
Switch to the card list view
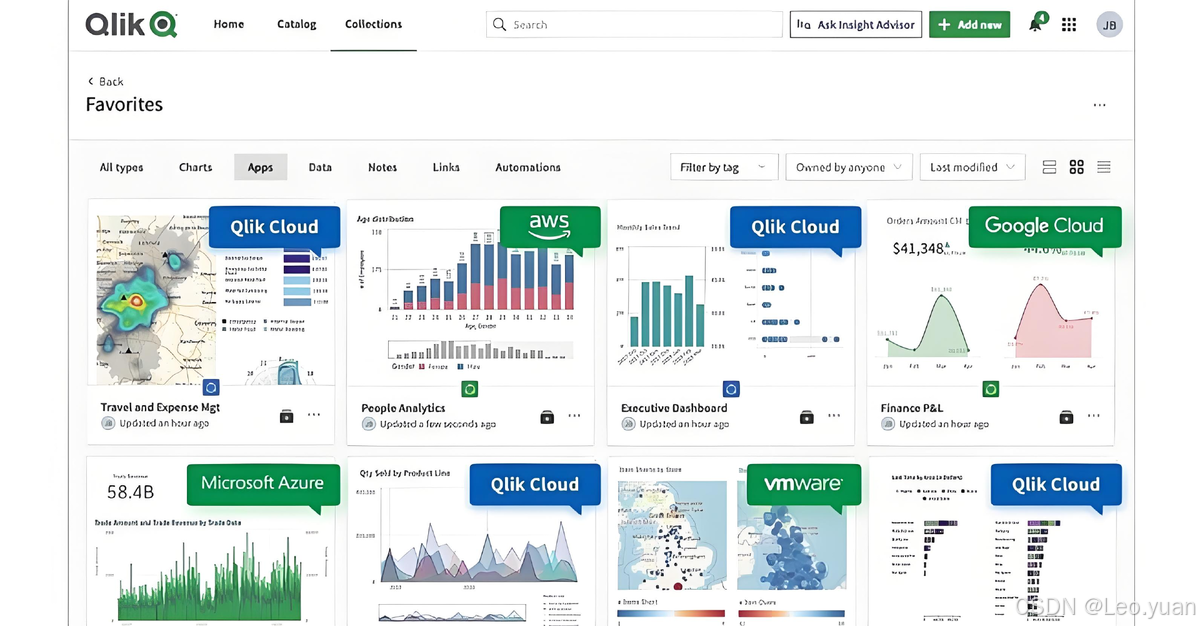1049,167
